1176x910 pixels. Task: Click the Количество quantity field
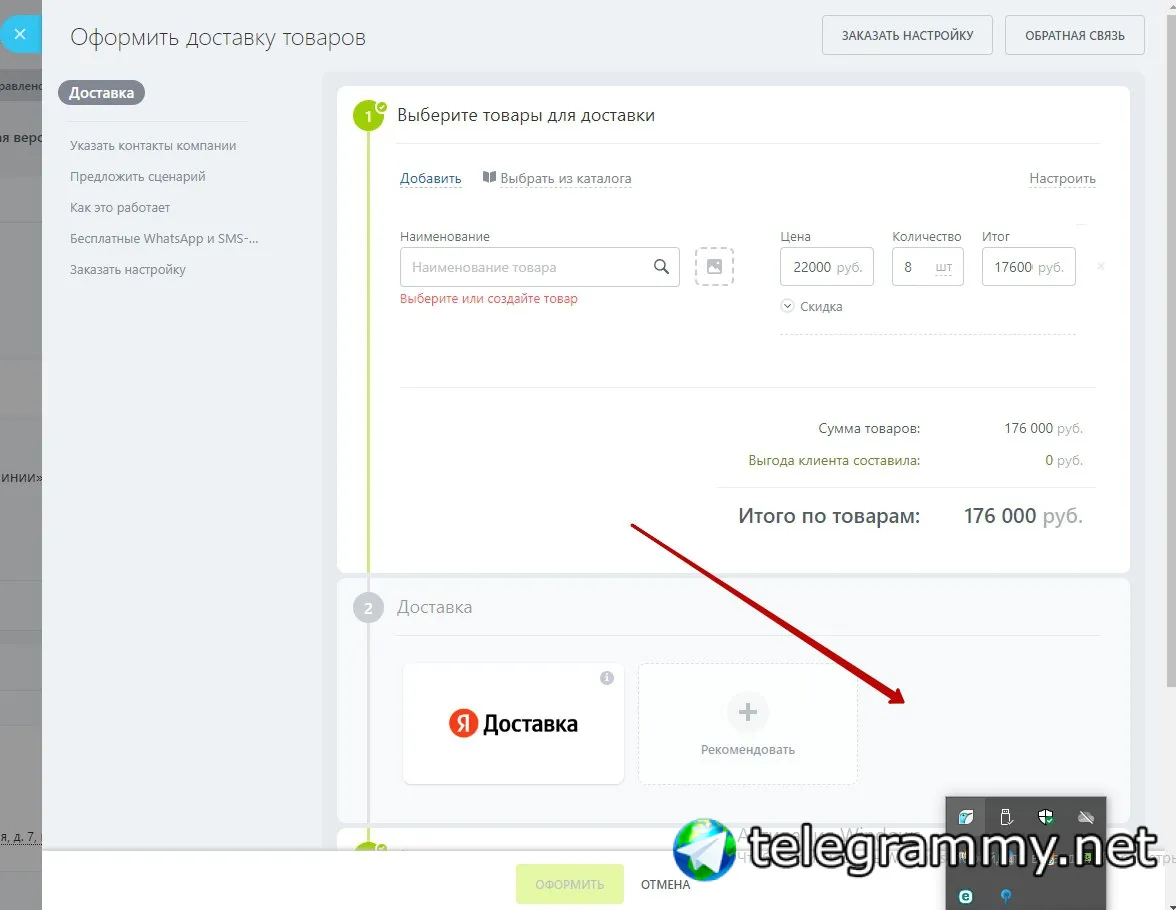927,267
